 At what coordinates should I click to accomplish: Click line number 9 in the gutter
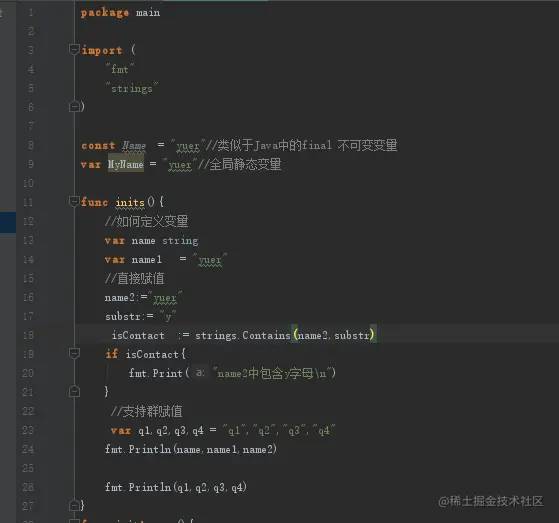pyautogui.click(x=31, y=164)
